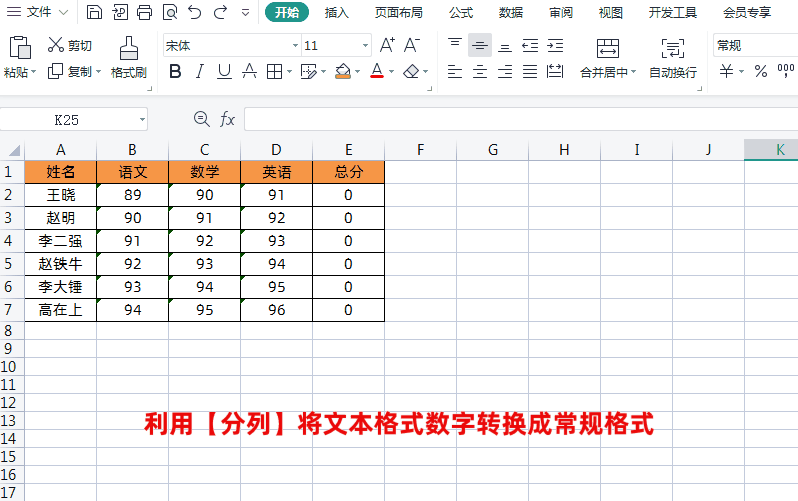Switch to the 数据 tab
This screenshot has height=501, width=798.
[511, 12]
